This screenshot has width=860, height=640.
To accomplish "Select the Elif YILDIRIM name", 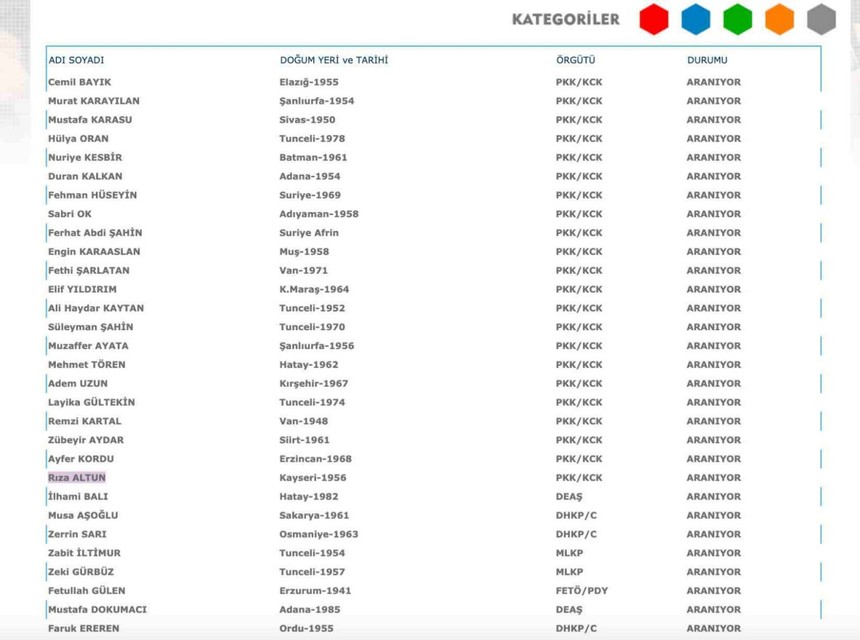I will click(82, 289).
